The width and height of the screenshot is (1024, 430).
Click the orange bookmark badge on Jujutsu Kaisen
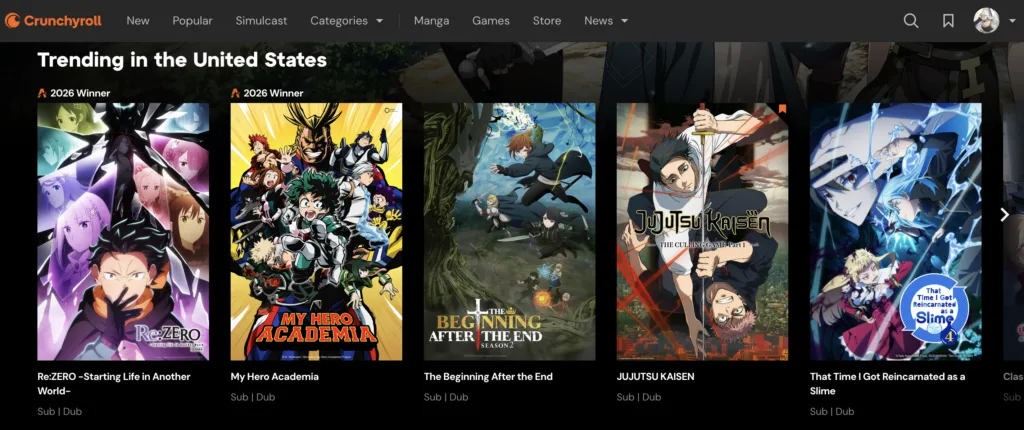(x=782, y=109)
